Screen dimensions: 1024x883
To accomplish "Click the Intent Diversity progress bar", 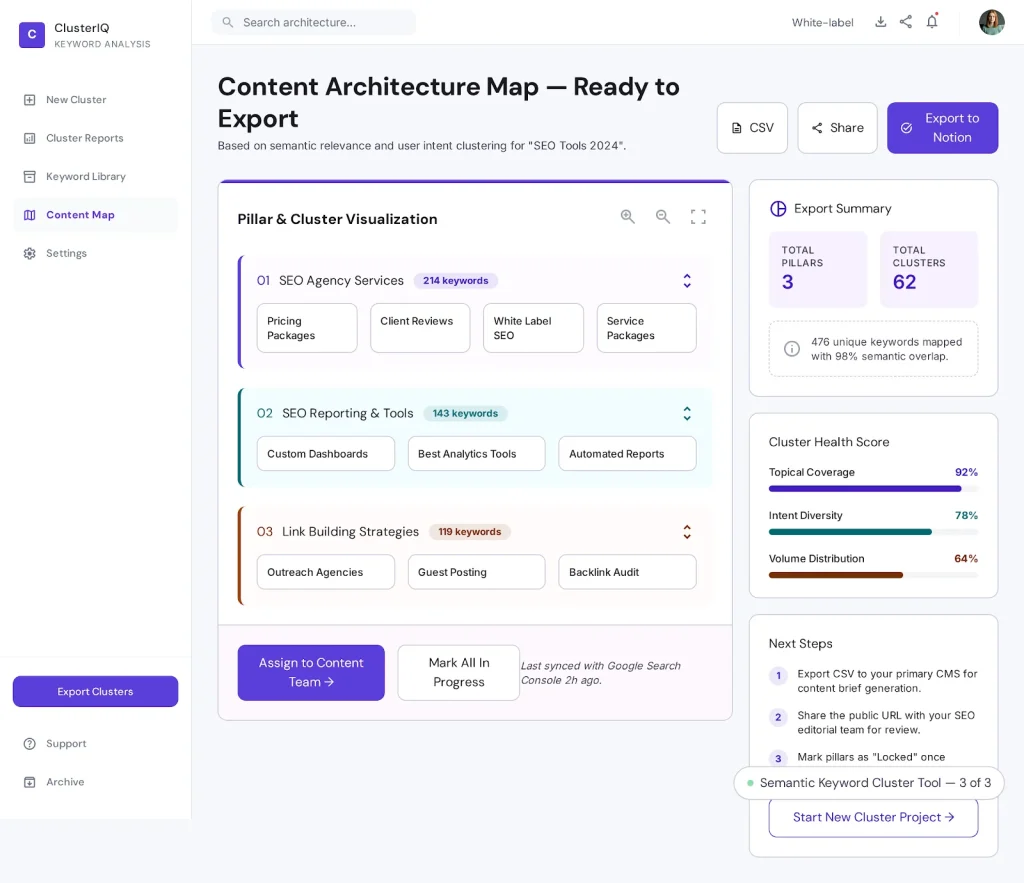I will tap(873, 532).
